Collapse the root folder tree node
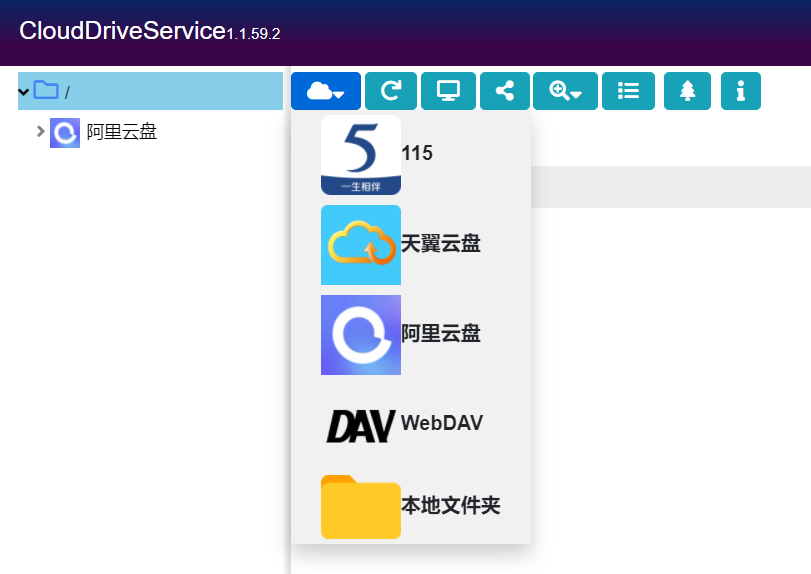Image resolution: width=811 pixels, height=574 pixels. coord(23,92)
